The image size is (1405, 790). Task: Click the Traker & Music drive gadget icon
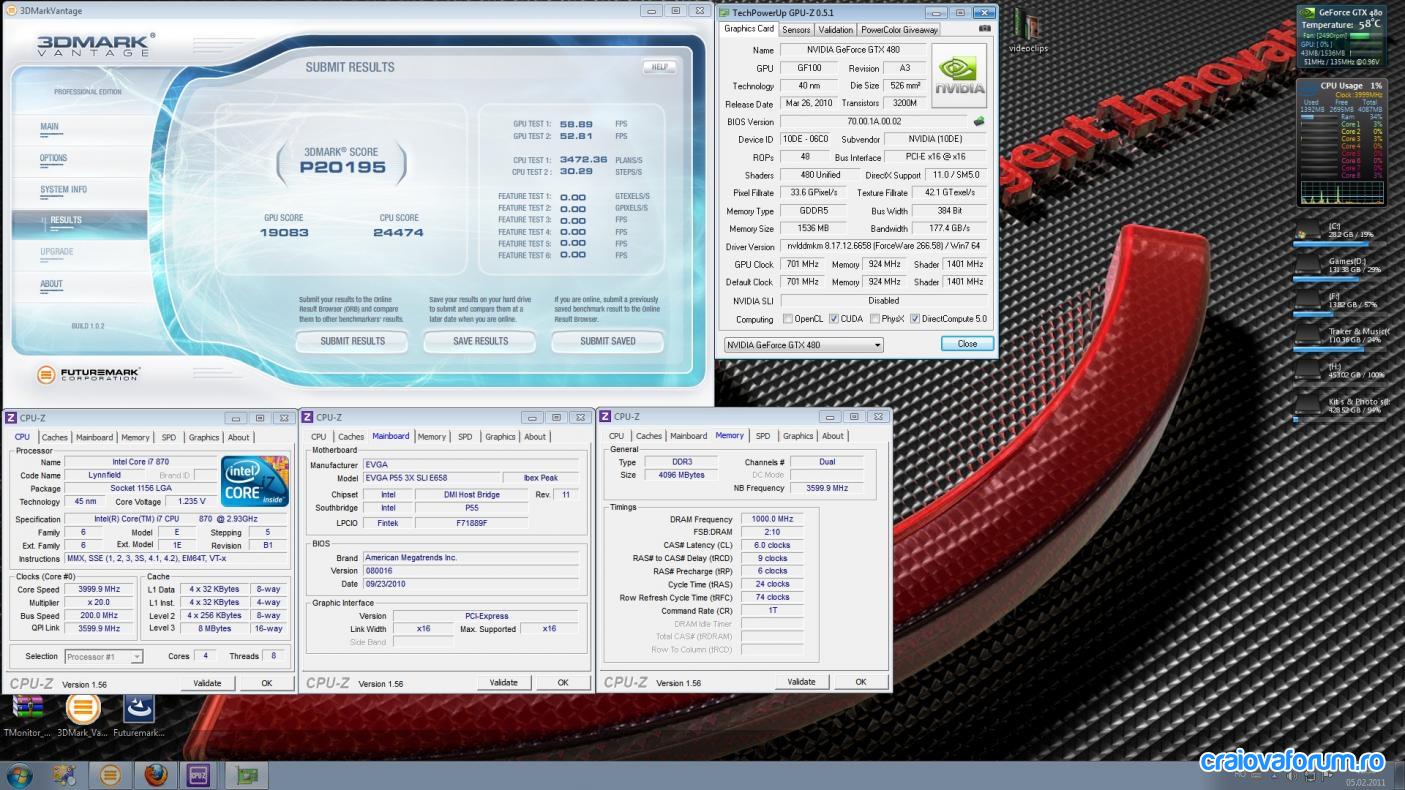pos(1309,335)
